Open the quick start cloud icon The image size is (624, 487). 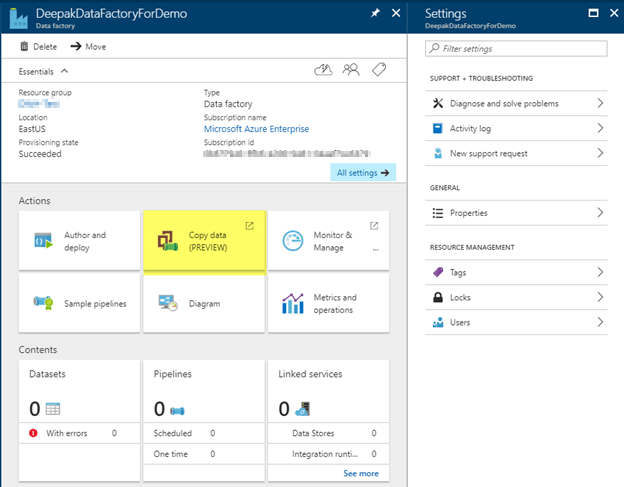point(323,70)
